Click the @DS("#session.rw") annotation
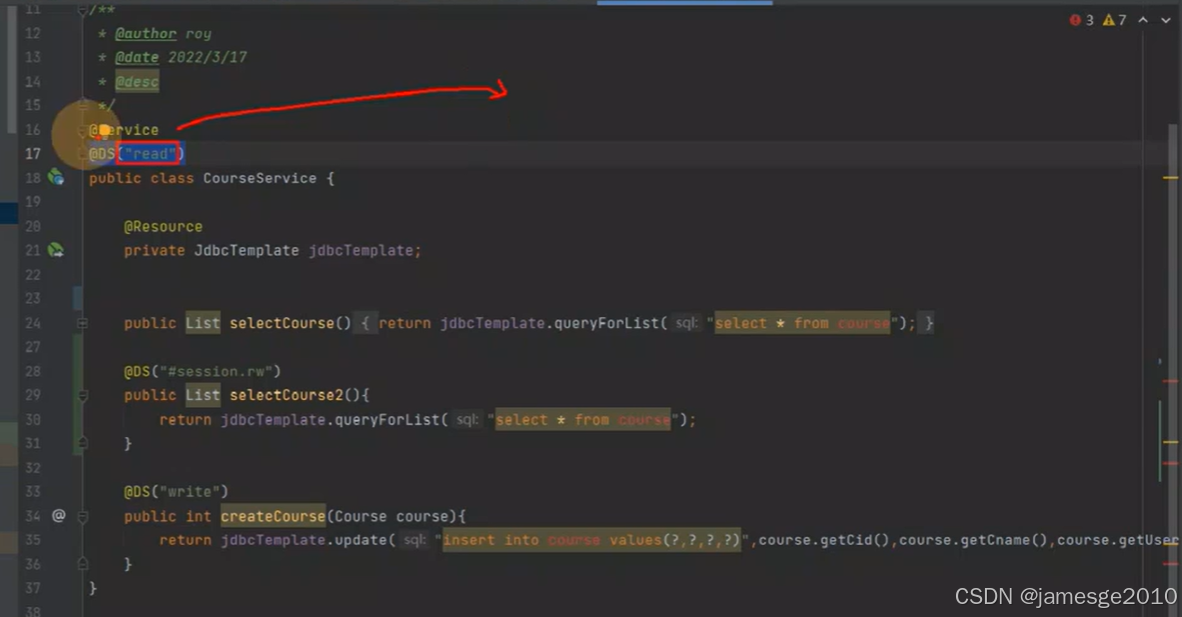Screen dimensions: 1182x617 point(202,371)
